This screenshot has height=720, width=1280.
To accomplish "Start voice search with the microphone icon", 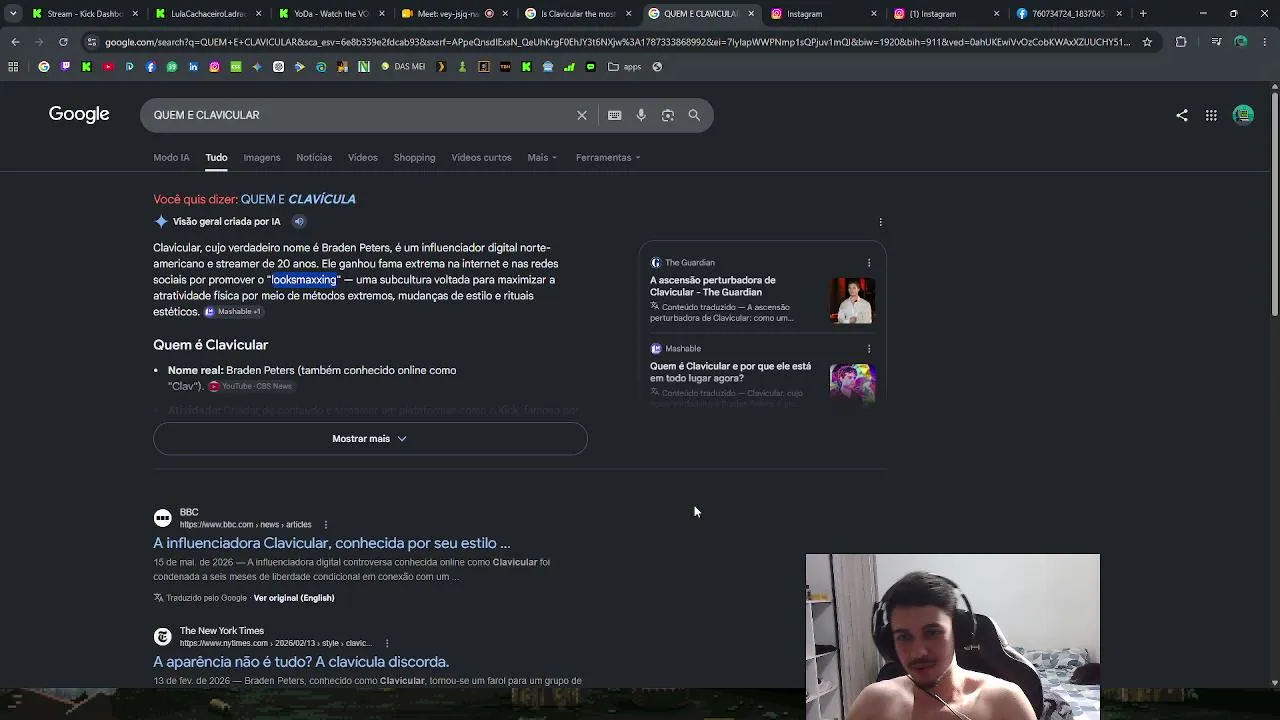I will click(641, 115).
